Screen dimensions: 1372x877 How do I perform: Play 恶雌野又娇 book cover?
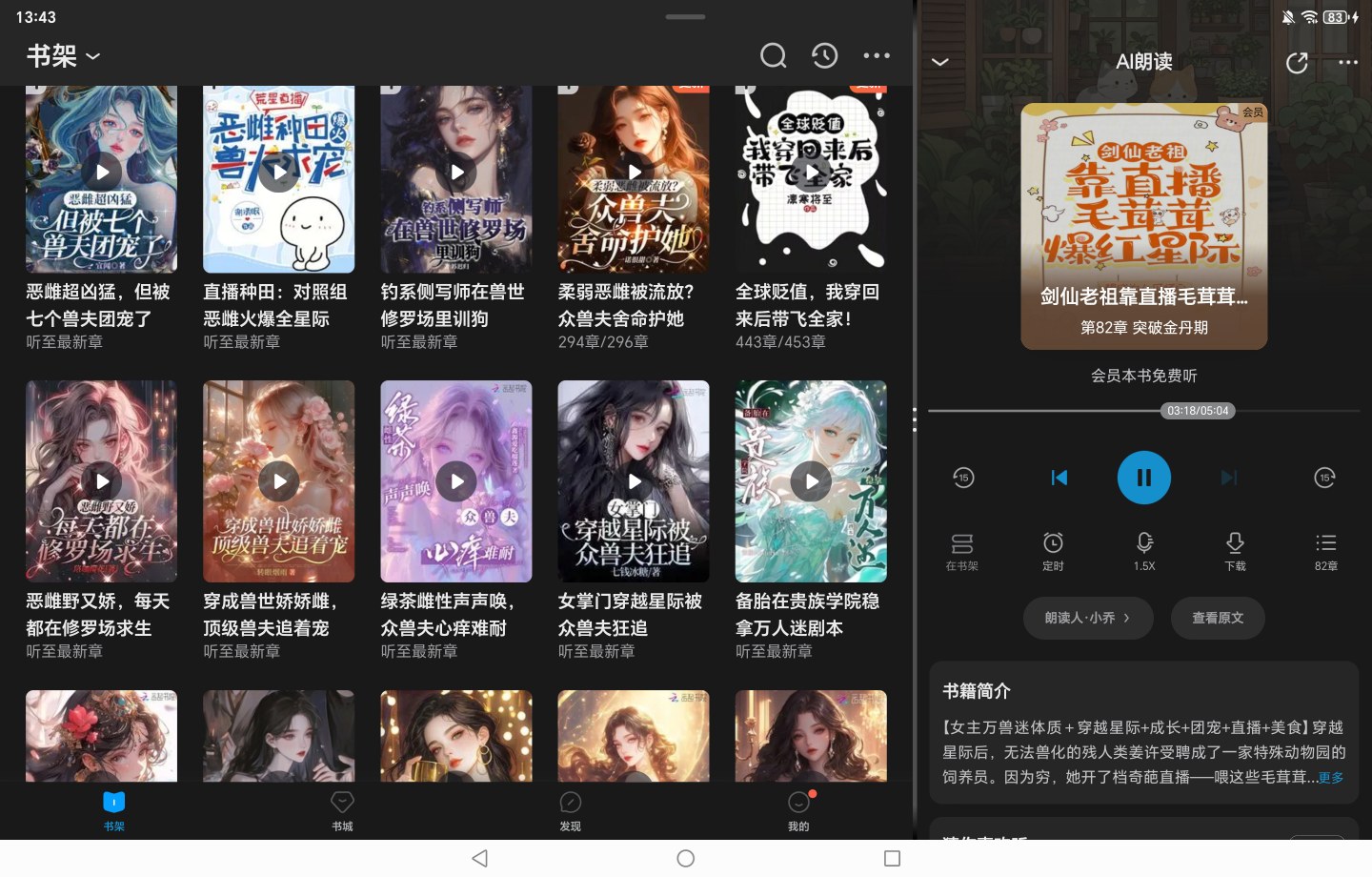[x=101, y=481]
